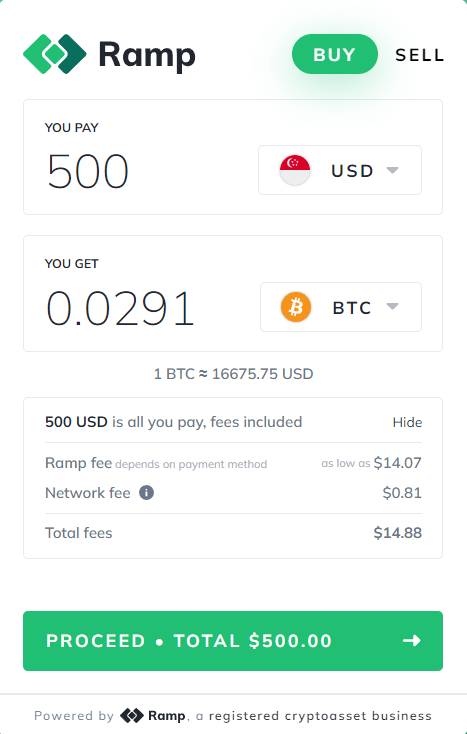
Task: Click the Network fee info icon
Action: coord(146,492)
